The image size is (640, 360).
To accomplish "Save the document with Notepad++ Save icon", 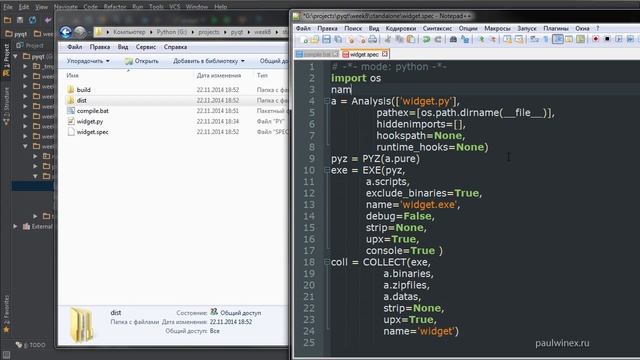I will [x=326, y=40].
